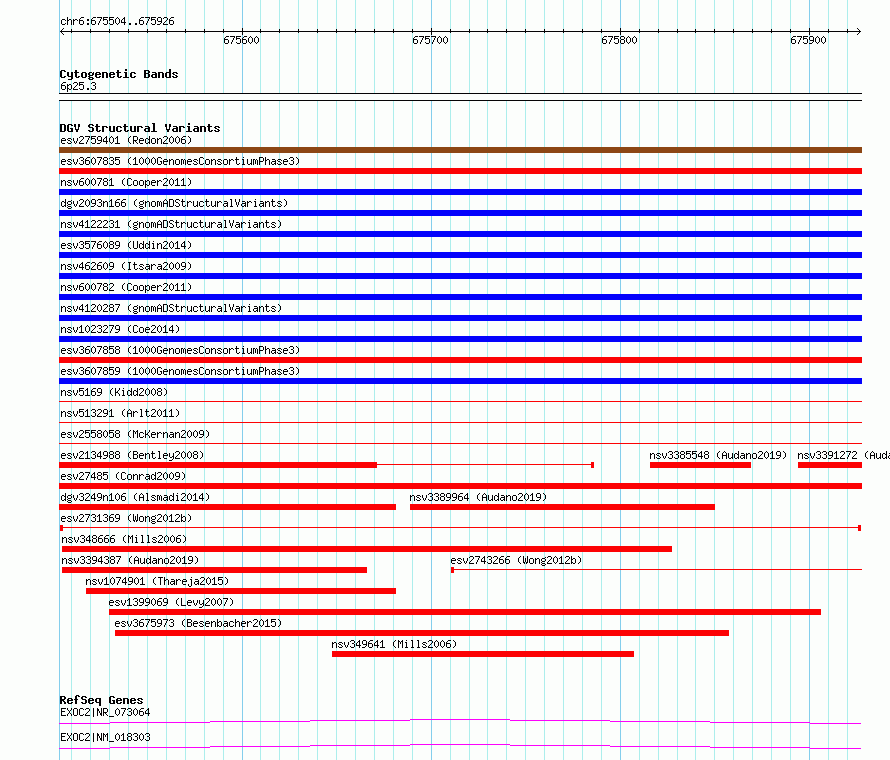Click the red bar under nsv3385548

(x=700, y=465)
